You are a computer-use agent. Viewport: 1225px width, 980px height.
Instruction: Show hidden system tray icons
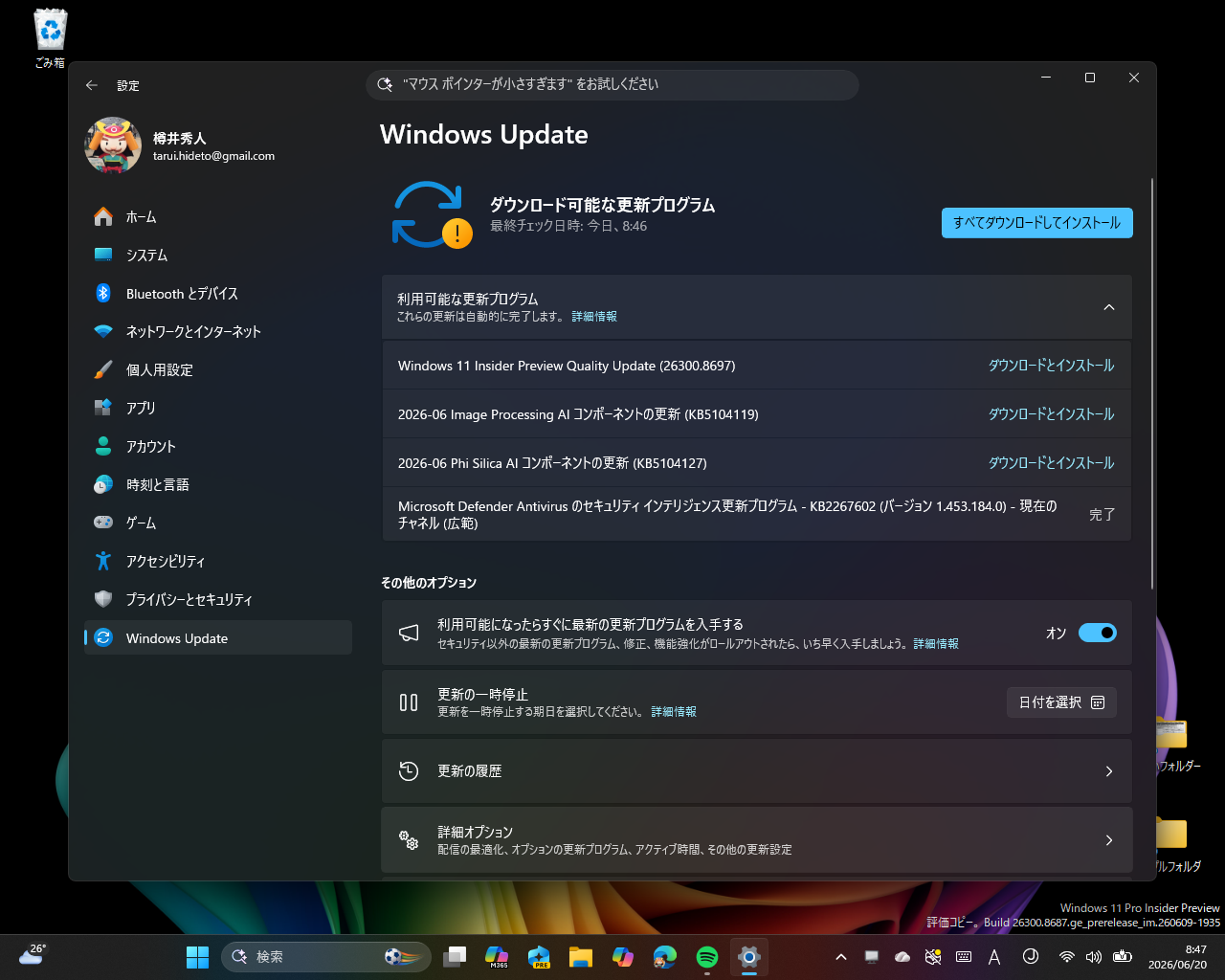click(x=840, y=957)
